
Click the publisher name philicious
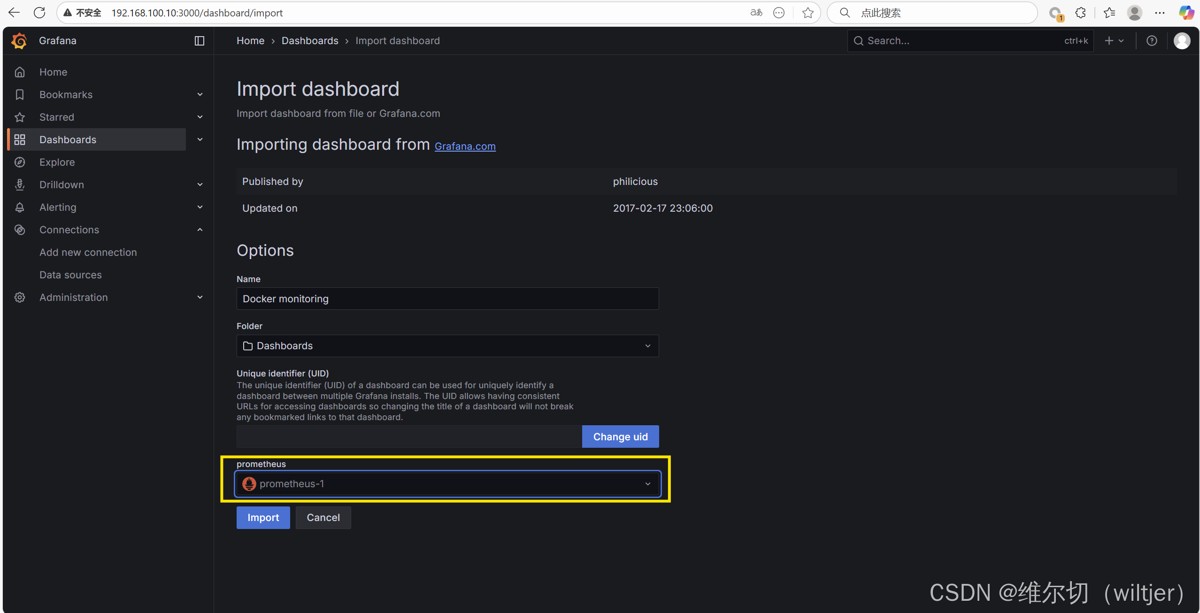click(635, 182)
